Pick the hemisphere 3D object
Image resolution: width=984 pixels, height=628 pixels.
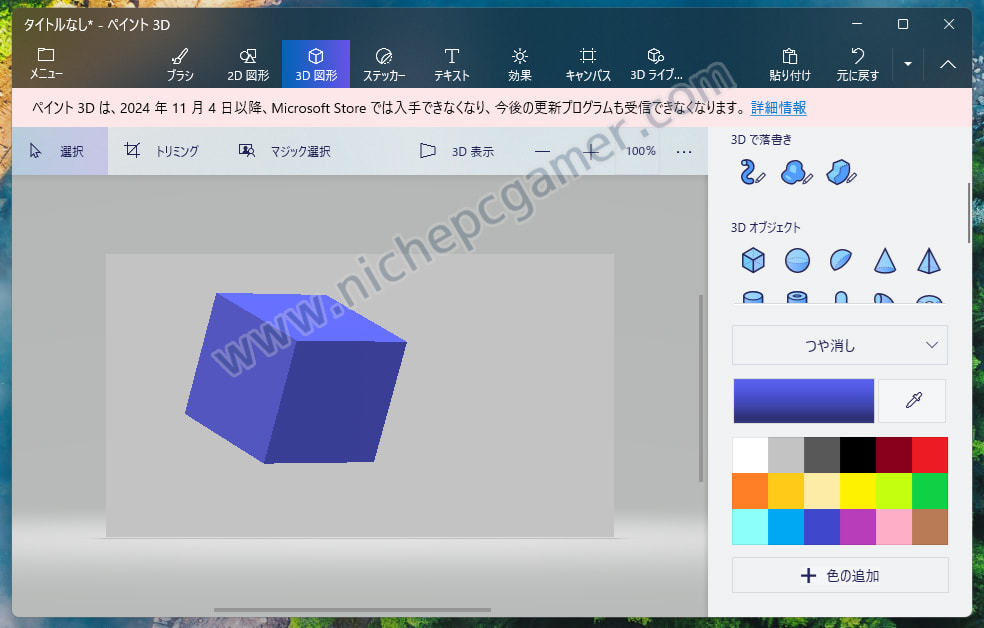tap(841, 260)
